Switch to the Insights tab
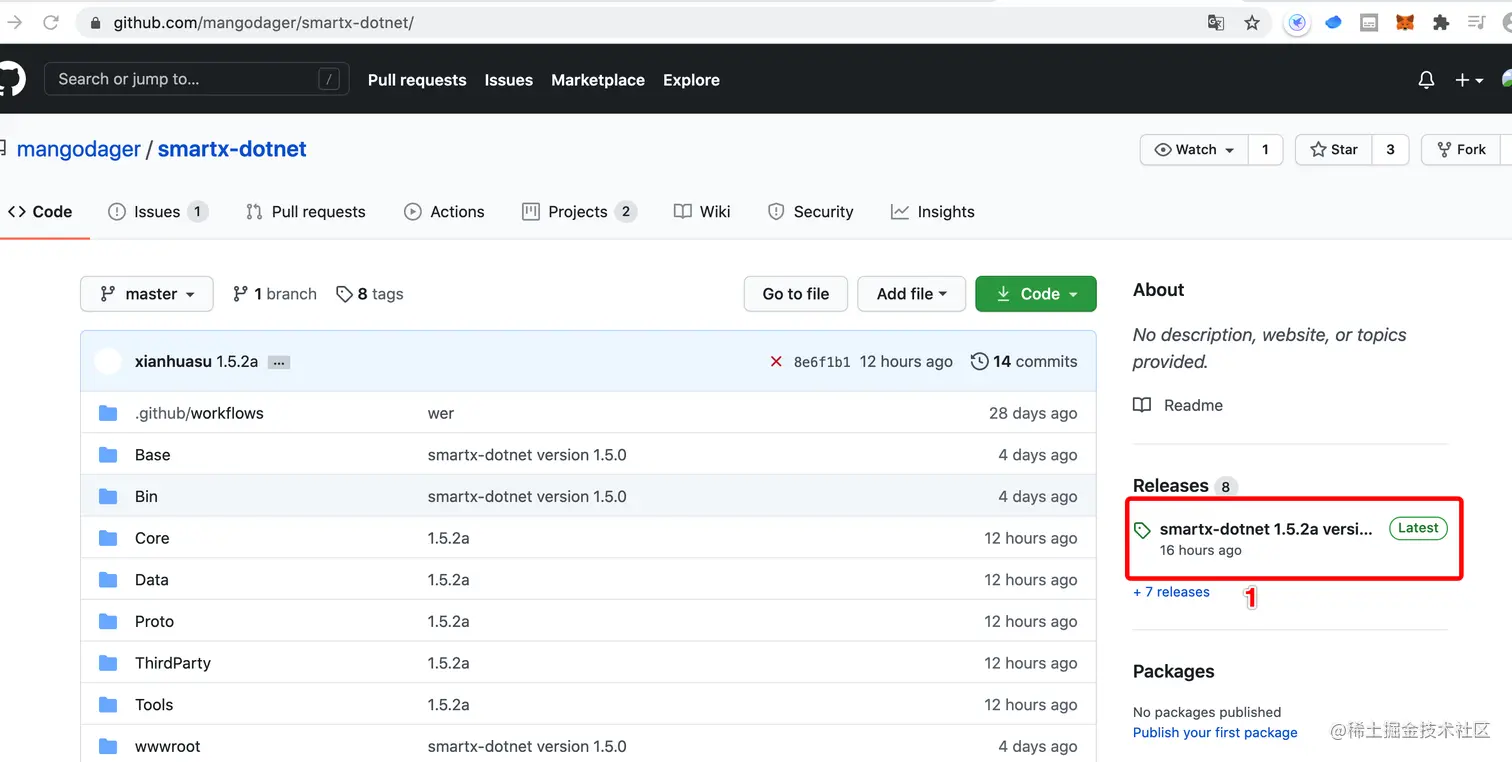Screen dimensions: 1512x762 (933, 212)
